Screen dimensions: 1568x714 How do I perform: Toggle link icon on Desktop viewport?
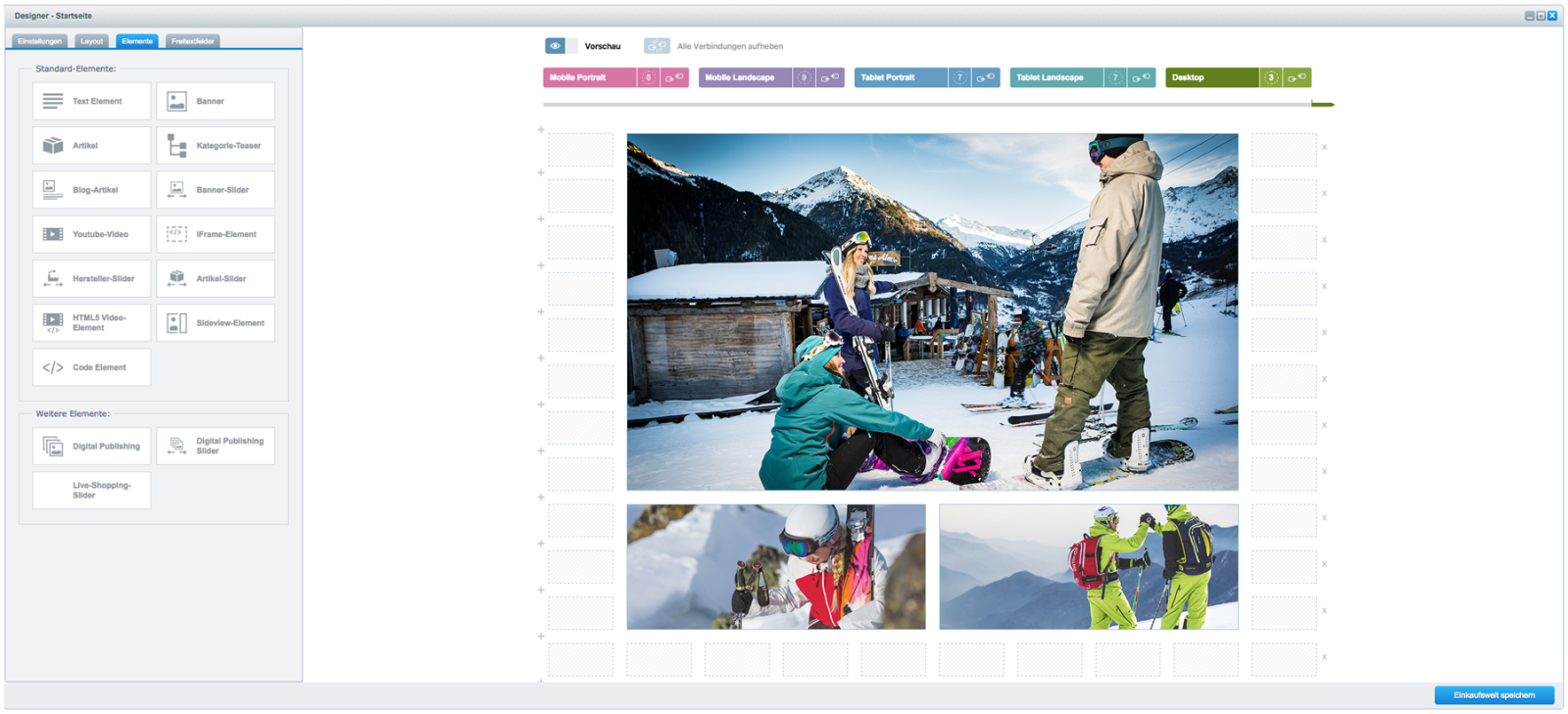click(1298, 77)
